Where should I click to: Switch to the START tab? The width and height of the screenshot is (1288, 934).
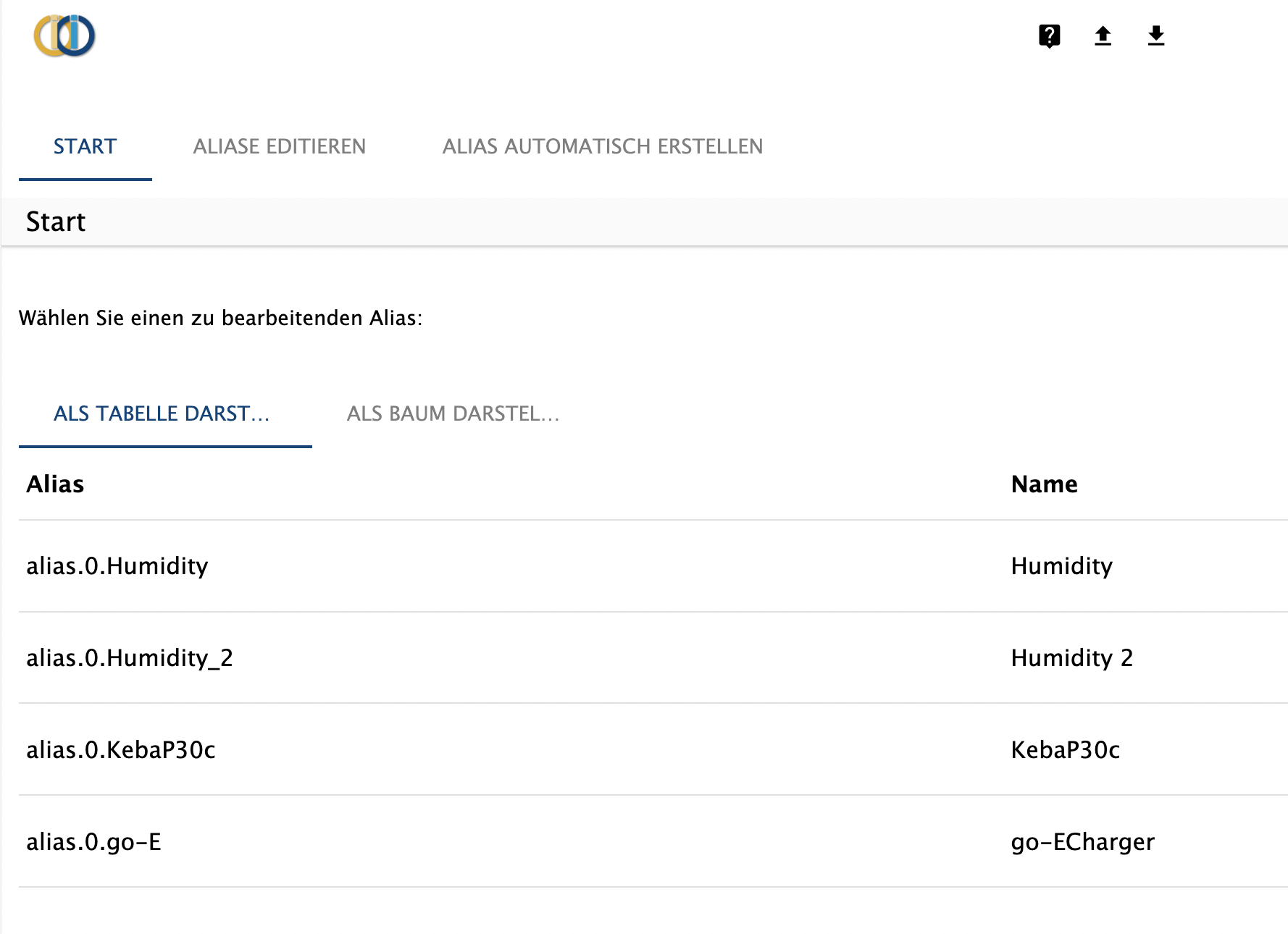(x=85, y=147)
